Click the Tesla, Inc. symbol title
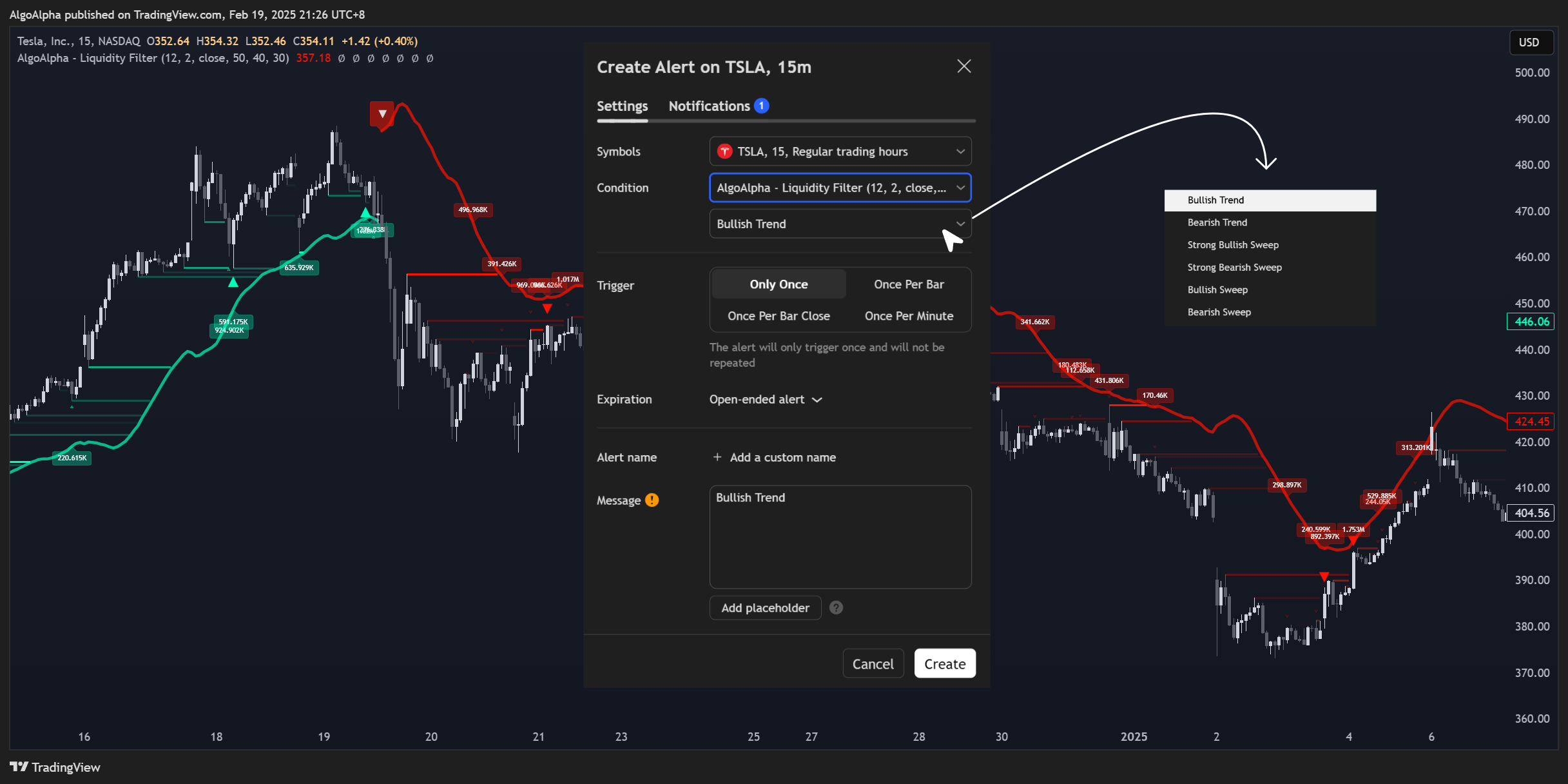Screen dimensions: 1568x784 click(44, 41)
